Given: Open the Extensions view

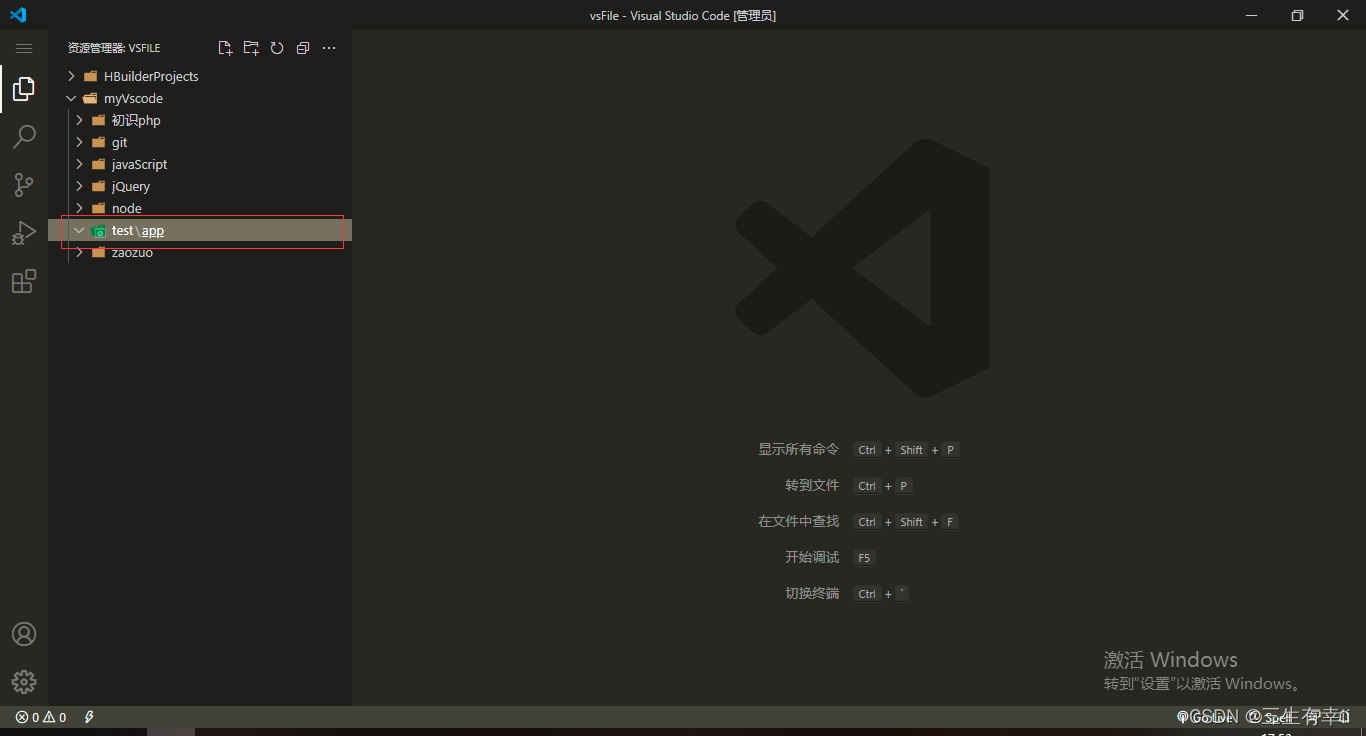Looking at the screenshot, I should coord(24,282).
